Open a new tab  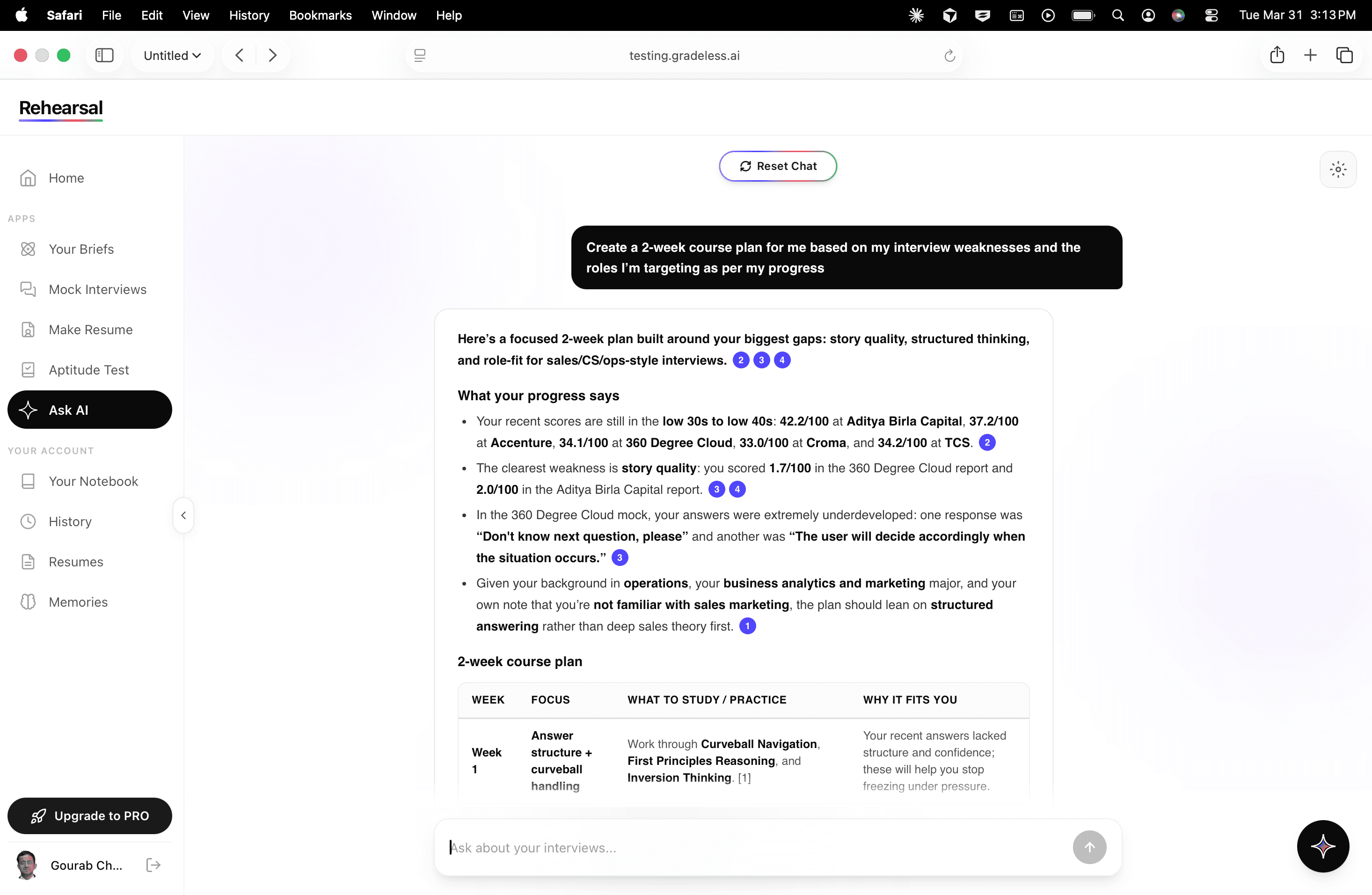coord(1310,55)
